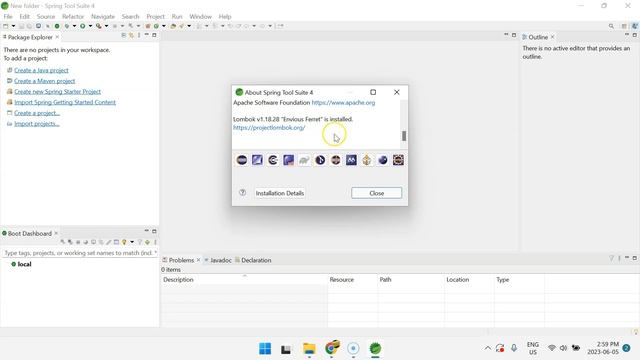Click Create a Maven project link
Screen dimensions: 640x360
pos(44,81)
